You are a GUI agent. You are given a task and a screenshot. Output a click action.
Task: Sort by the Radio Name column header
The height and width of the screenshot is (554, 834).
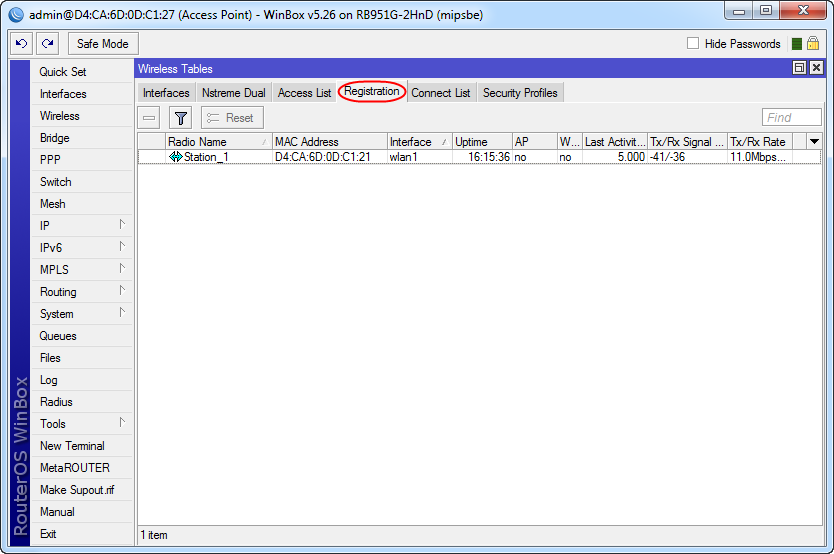coord(219,141)
